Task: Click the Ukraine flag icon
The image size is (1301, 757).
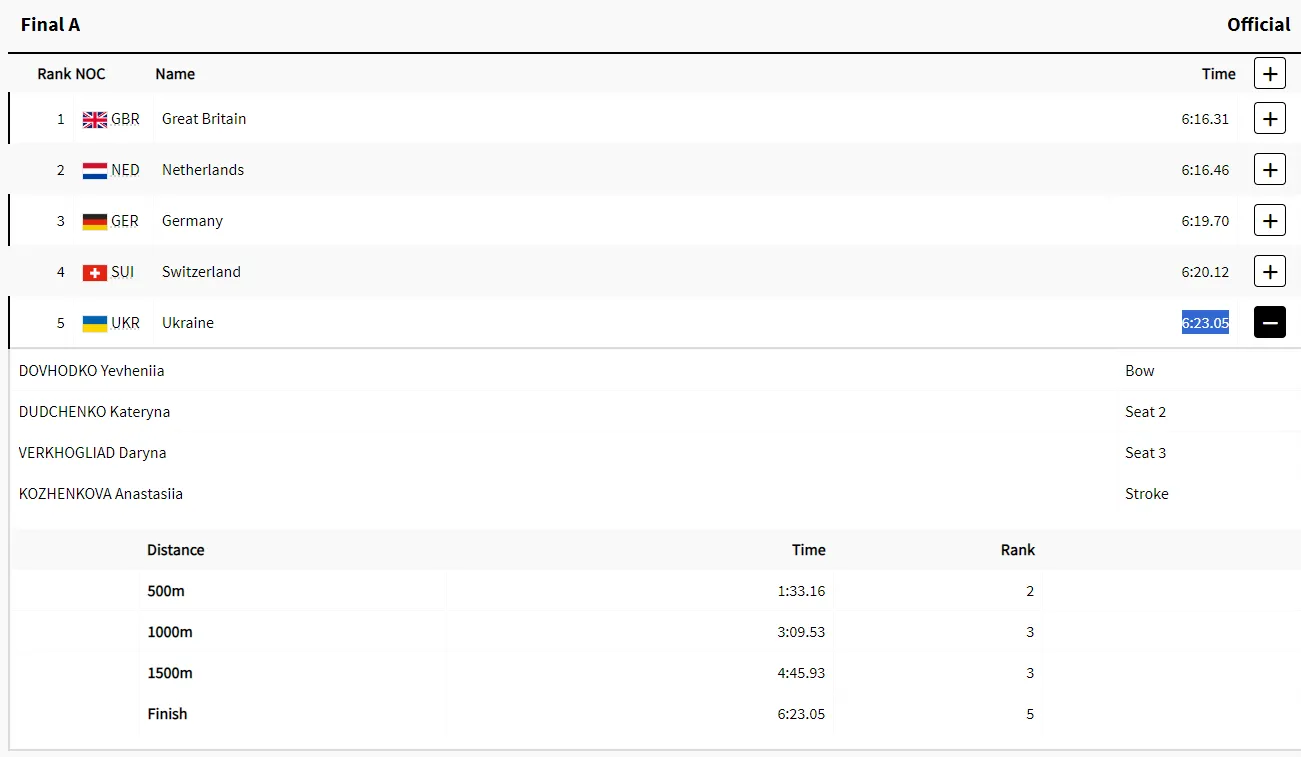Action: [95, 323]
